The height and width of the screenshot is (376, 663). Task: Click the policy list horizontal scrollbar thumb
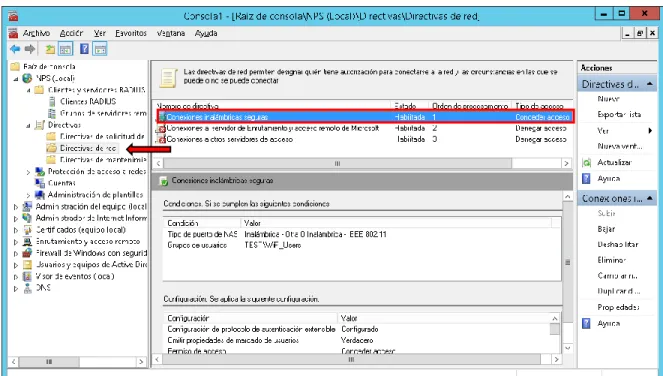click(337, 163)
